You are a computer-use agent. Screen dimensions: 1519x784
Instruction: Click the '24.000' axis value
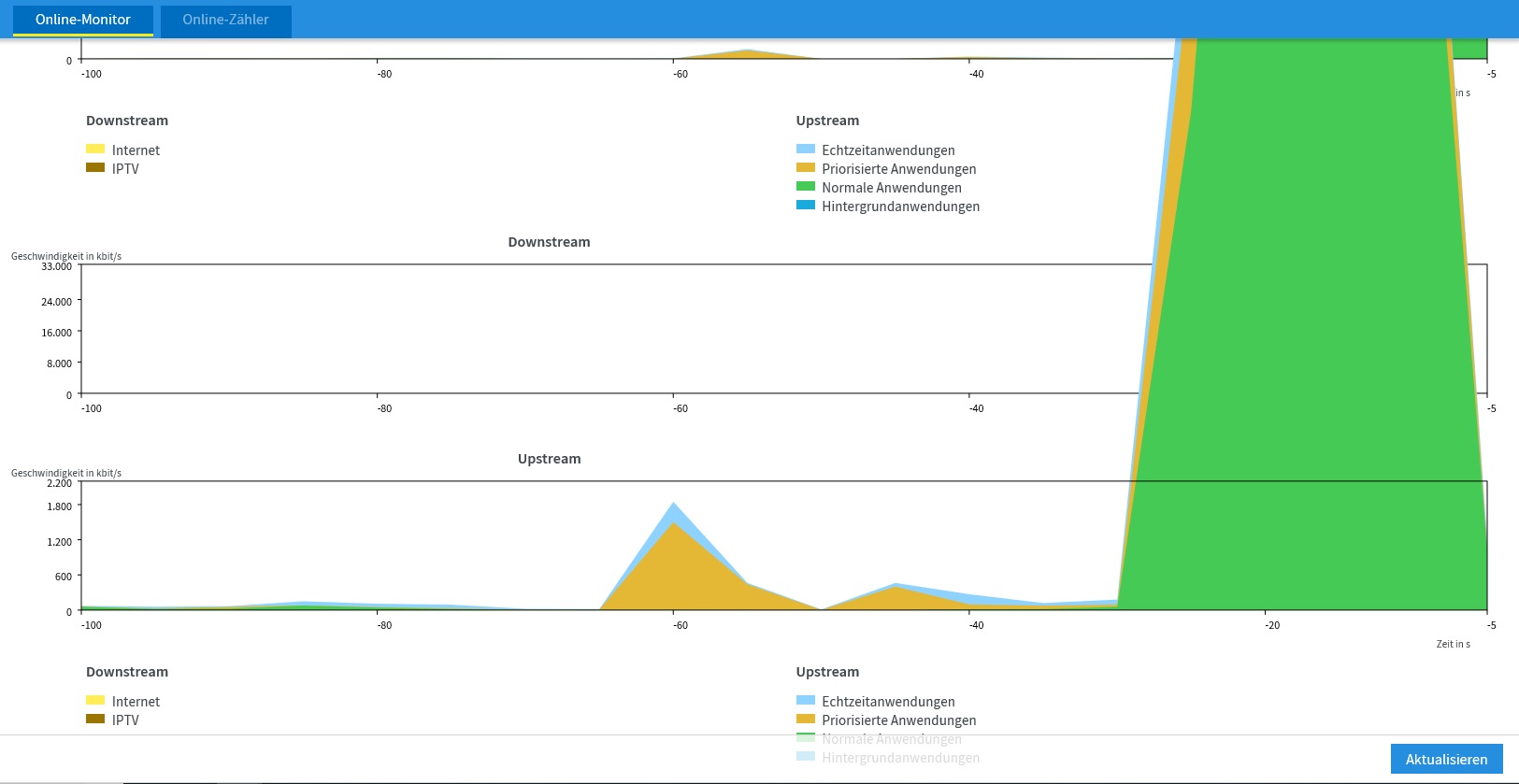(56, 302)
